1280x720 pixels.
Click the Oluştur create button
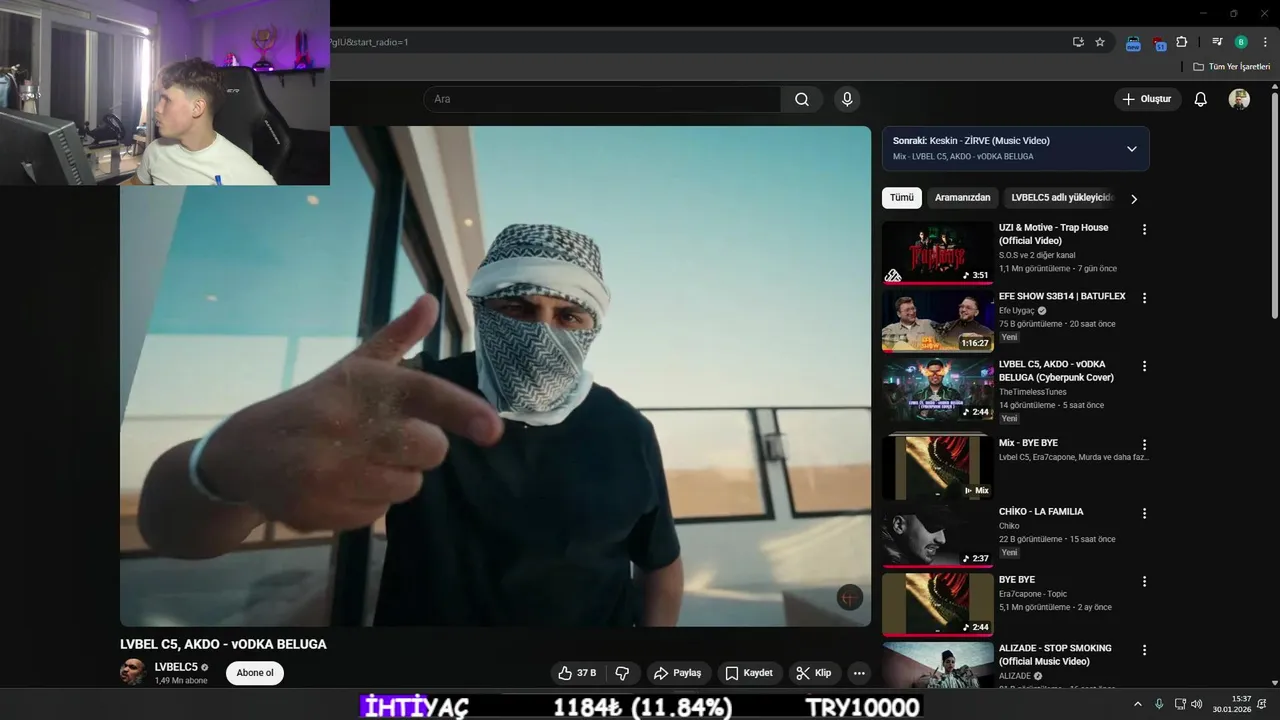1148,99
